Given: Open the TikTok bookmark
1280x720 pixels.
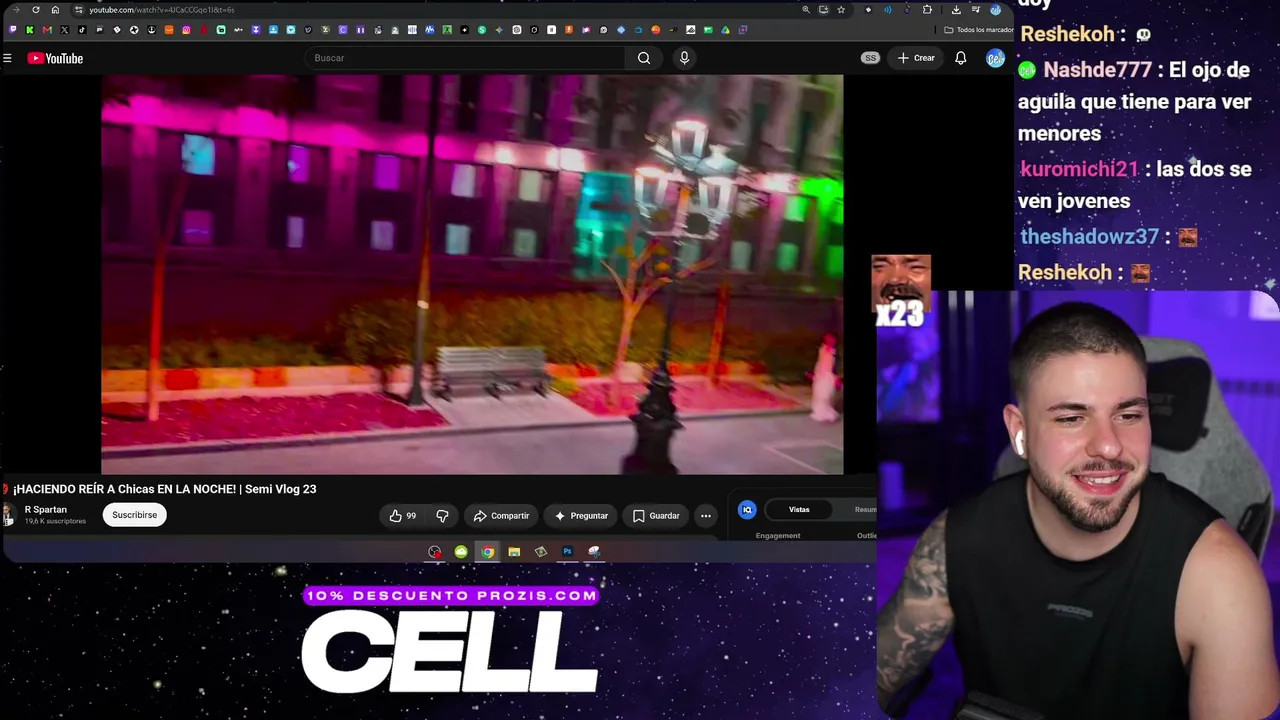Looking at the screenshot, I should 82,30.
